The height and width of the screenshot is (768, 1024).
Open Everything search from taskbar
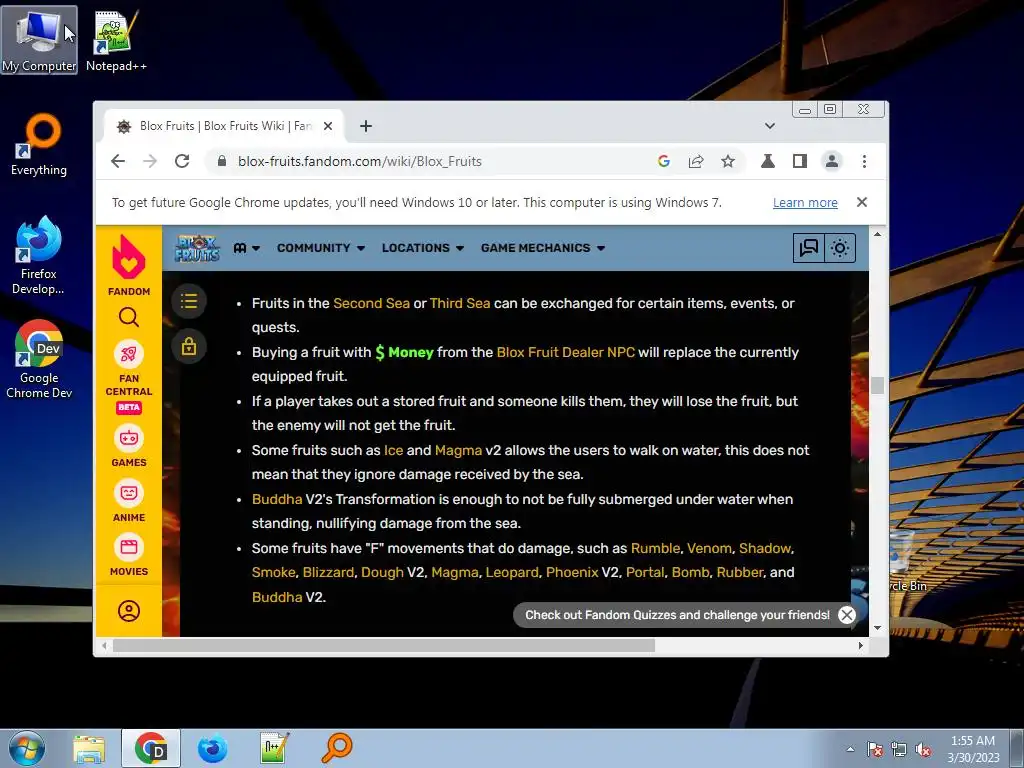337,748
